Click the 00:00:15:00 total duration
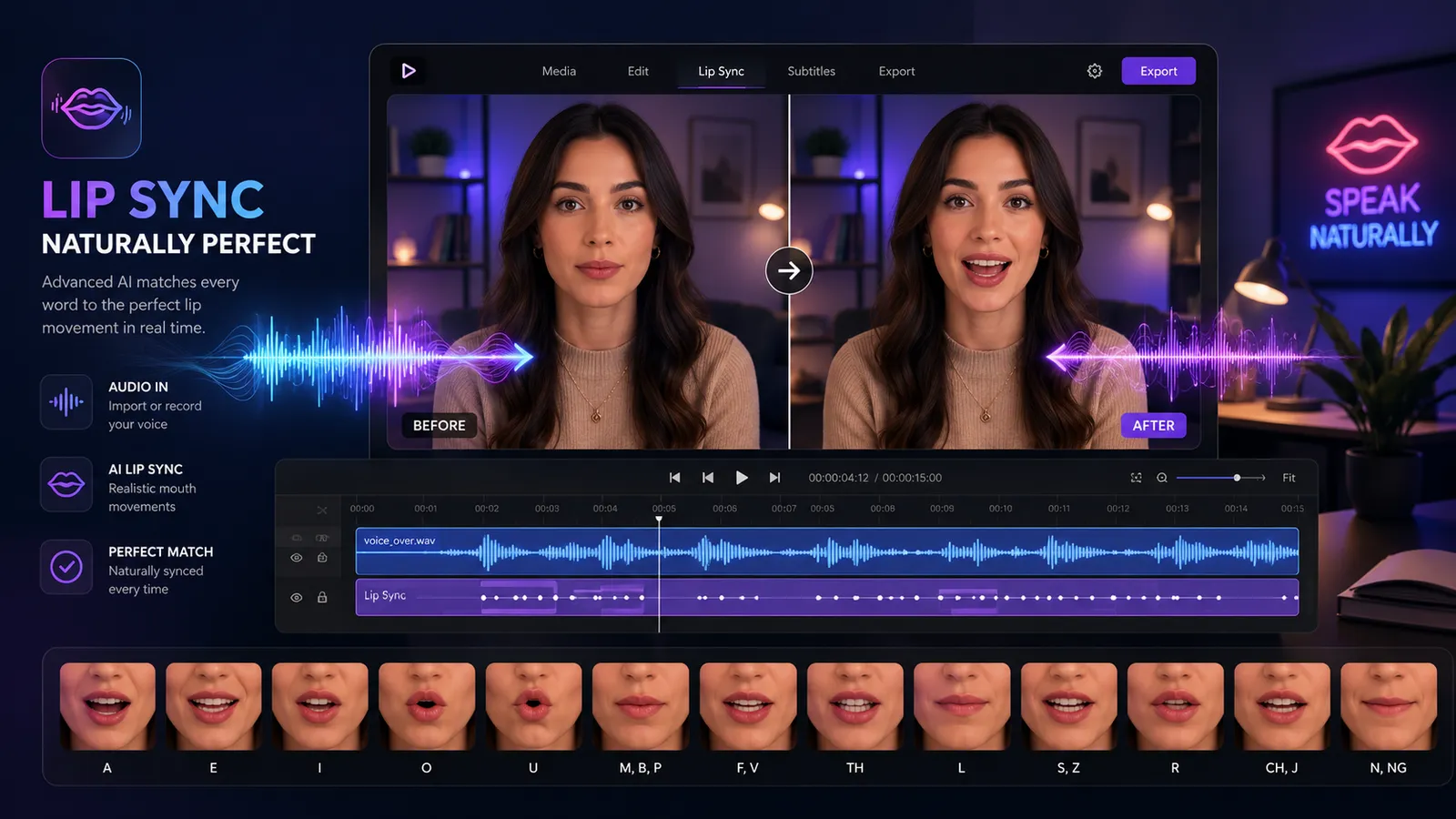This screenshot has width=1456, height=819. 912,478
